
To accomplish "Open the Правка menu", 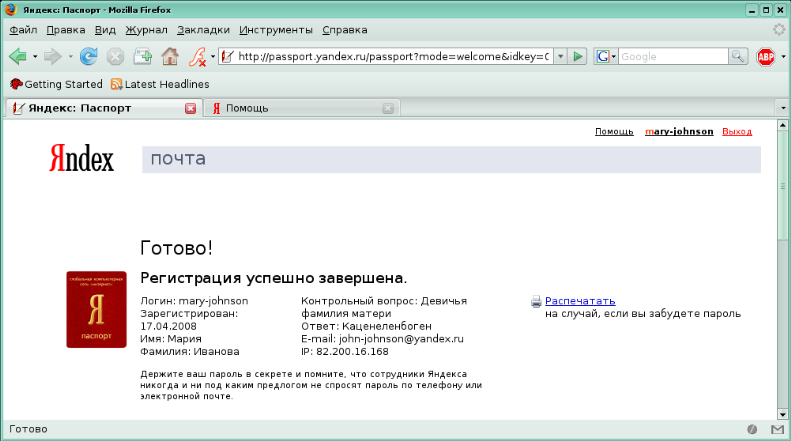I will click(x=66, y=30).
